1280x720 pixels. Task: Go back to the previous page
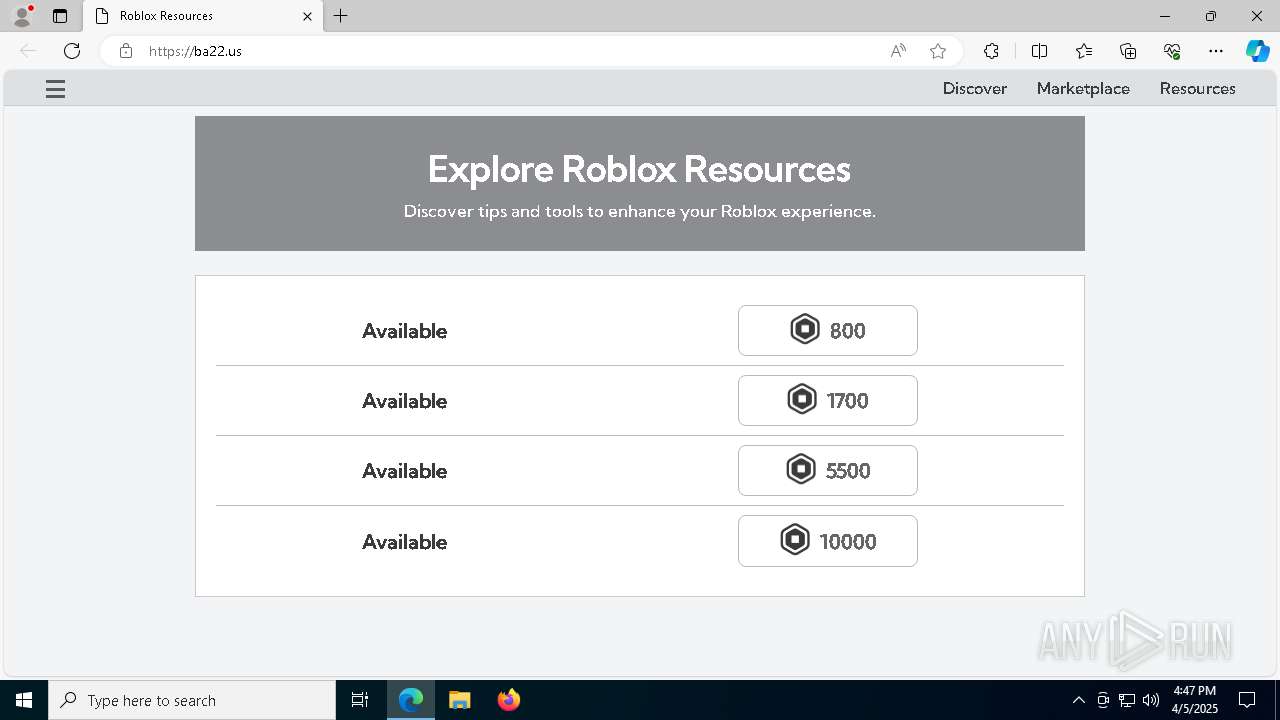pos(28,51)
